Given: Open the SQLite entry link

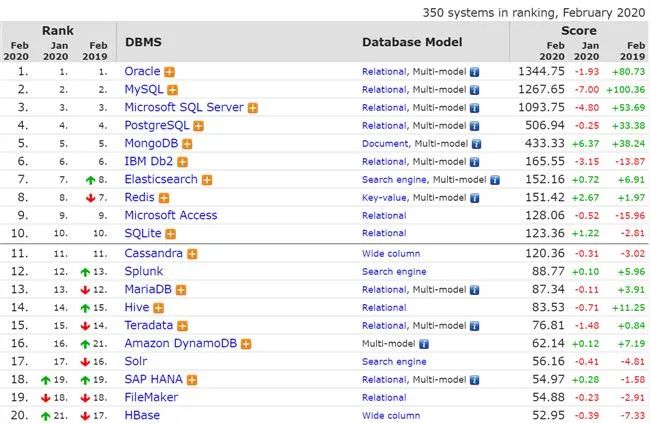Looking at the screenshot, I should (x=144, y=233).
